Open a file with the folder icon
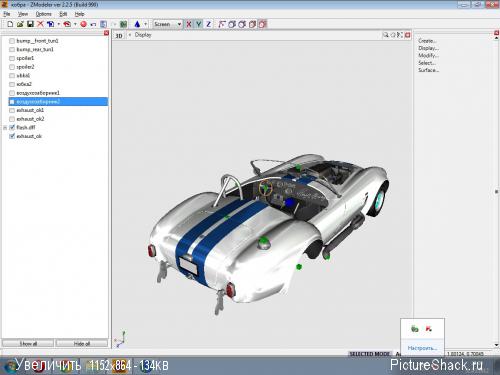 (20, 24)
